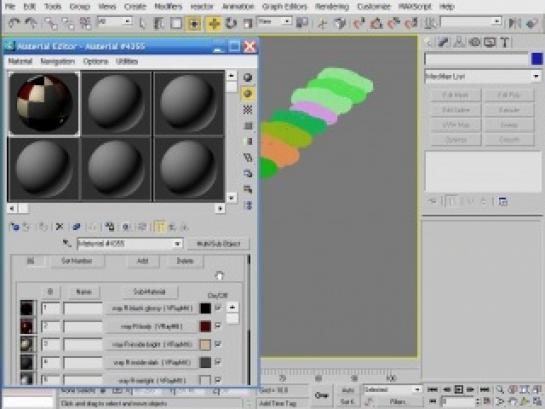Click the Multi/Sub-Object type button
The image size is (545, 409).
218,244
